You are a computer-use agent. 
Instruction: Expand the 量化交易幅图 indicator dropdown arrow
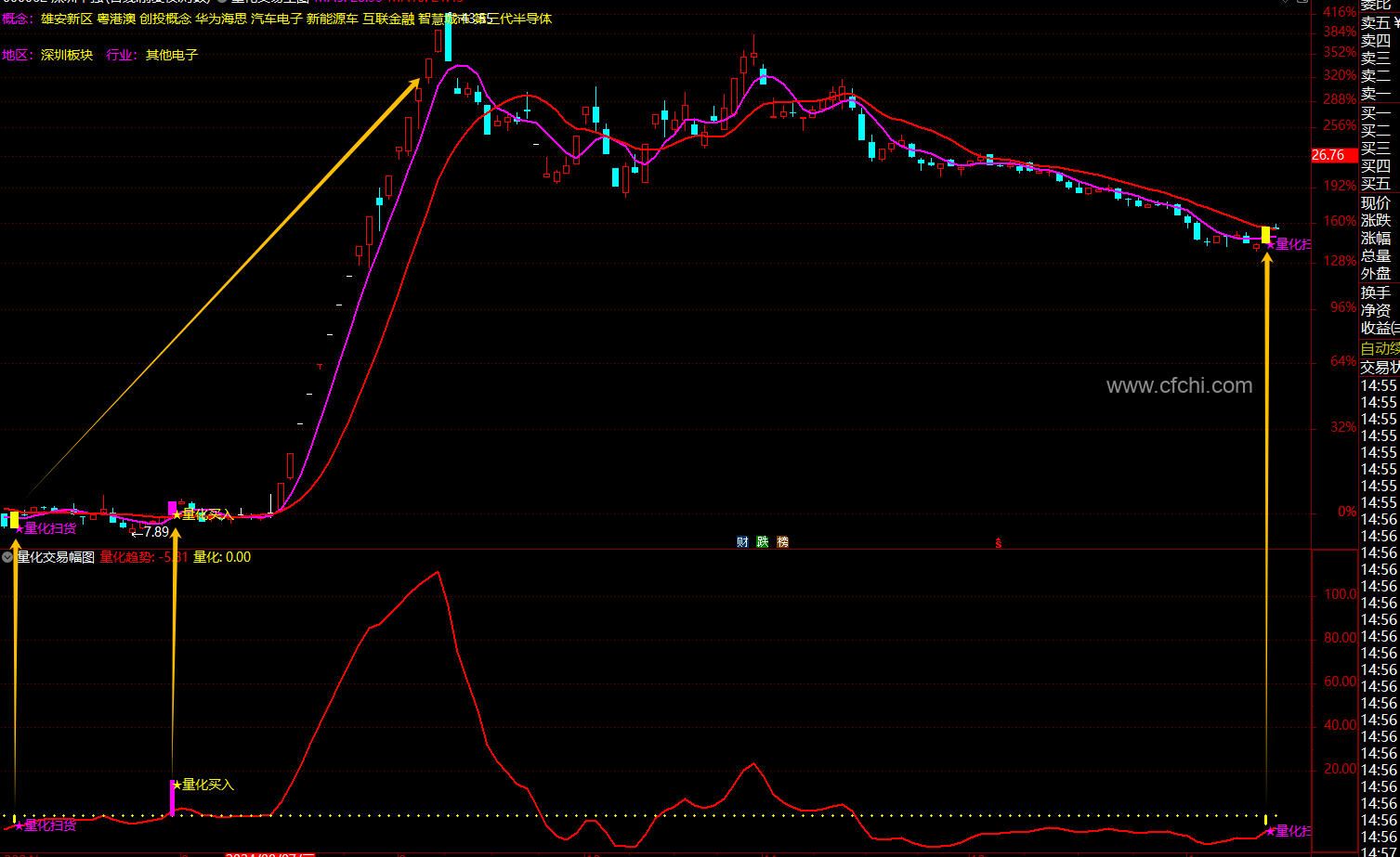7,557
